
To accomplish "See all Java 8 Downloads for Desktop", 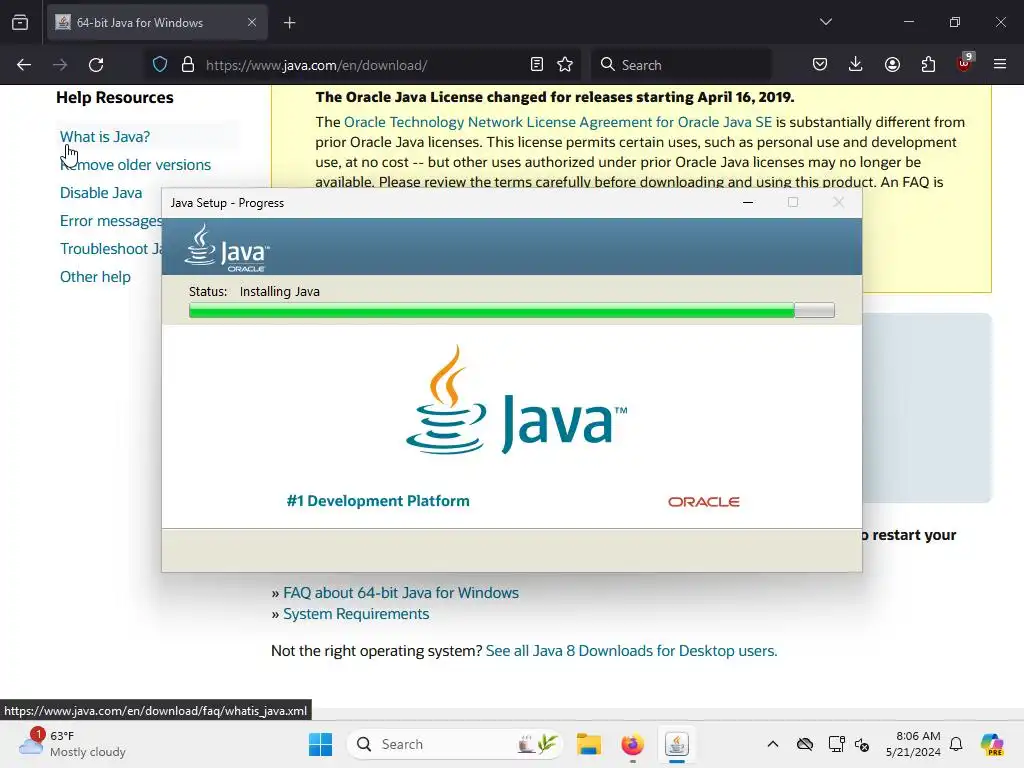I will tap(632, 651).
